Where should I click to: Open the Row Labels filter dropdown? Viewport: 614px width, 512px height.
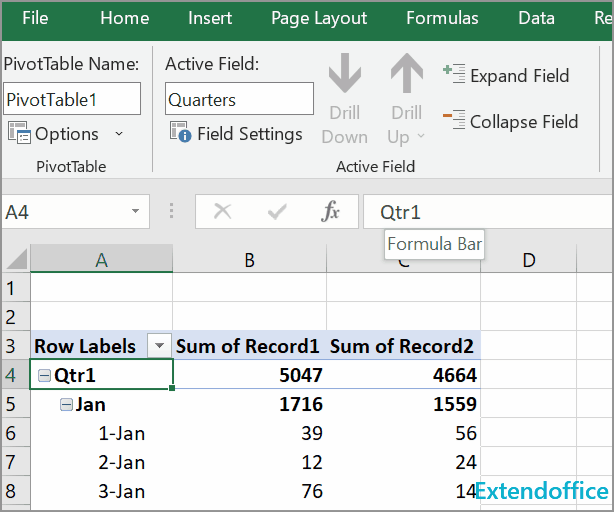pyautogui.click(x=158, y=346)
